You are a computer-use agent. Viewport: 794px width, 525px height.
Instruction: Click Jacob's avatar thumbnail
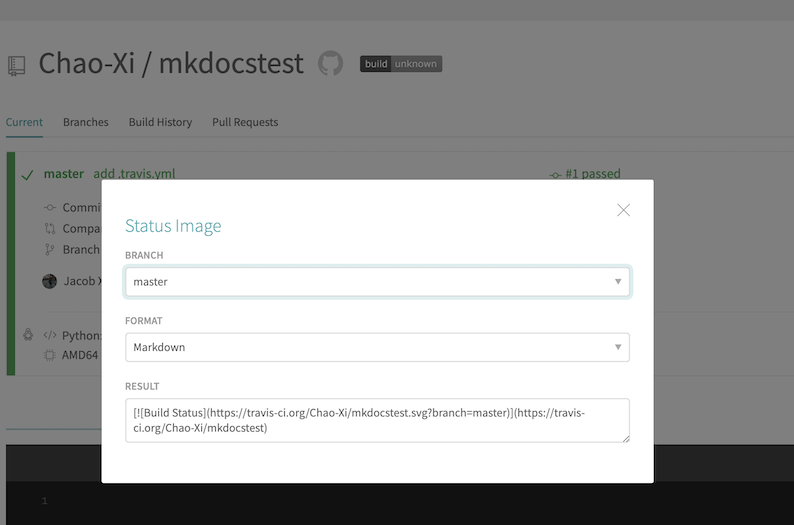point(50,281)
